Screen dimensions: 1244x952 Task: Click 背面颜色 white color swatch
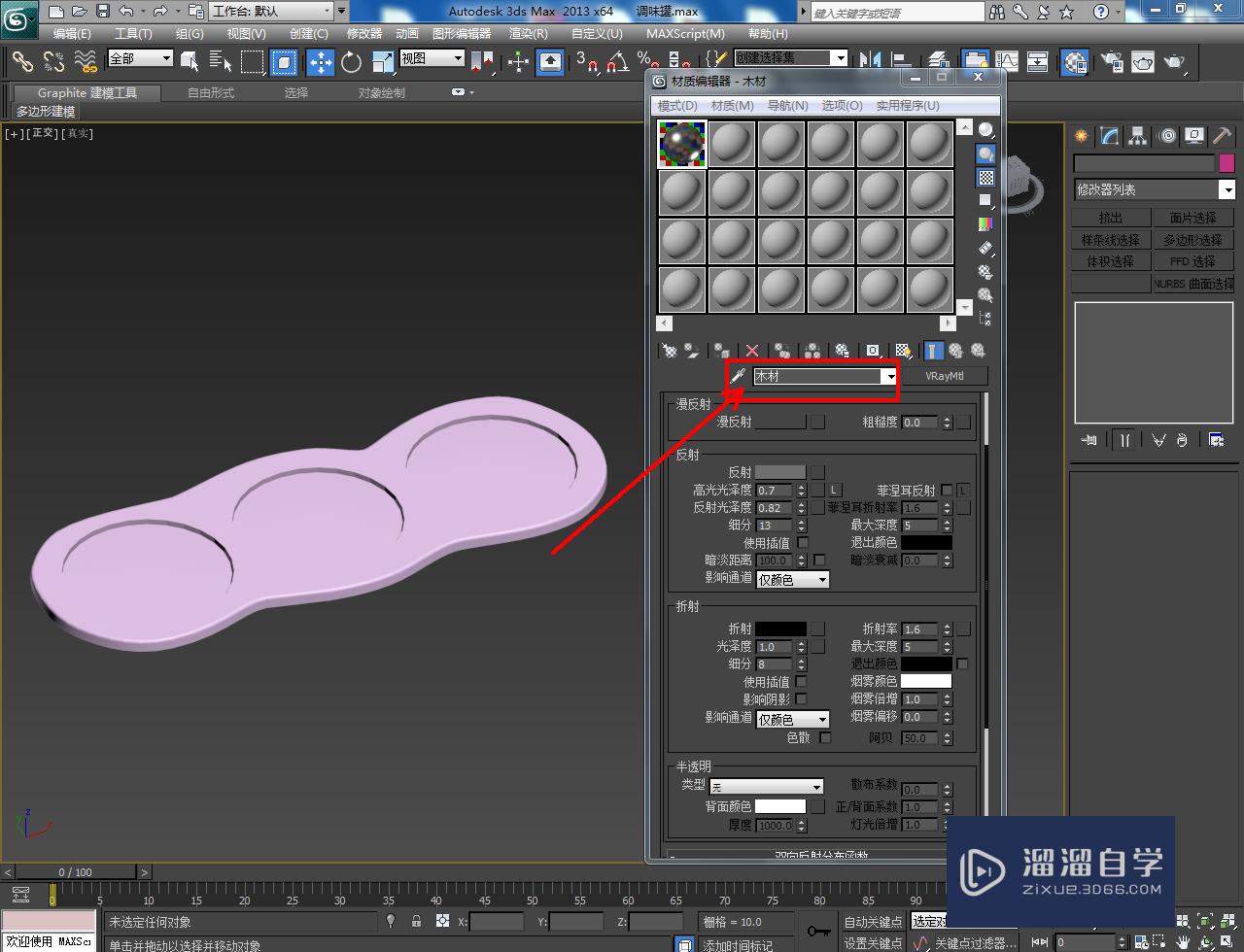pos(780,806)
